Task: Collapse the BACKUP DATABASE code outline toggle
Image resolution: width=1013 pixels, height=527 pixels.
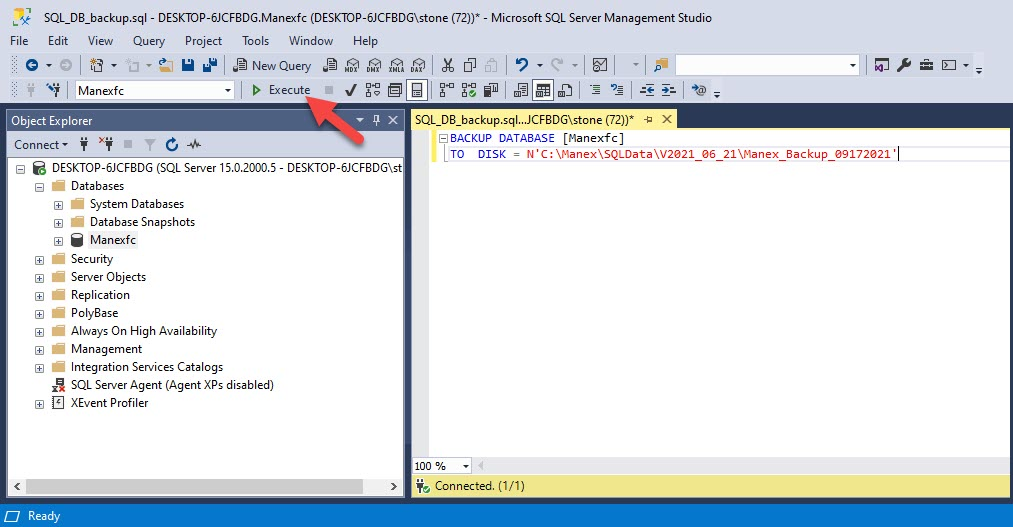Action: (443, 138)
